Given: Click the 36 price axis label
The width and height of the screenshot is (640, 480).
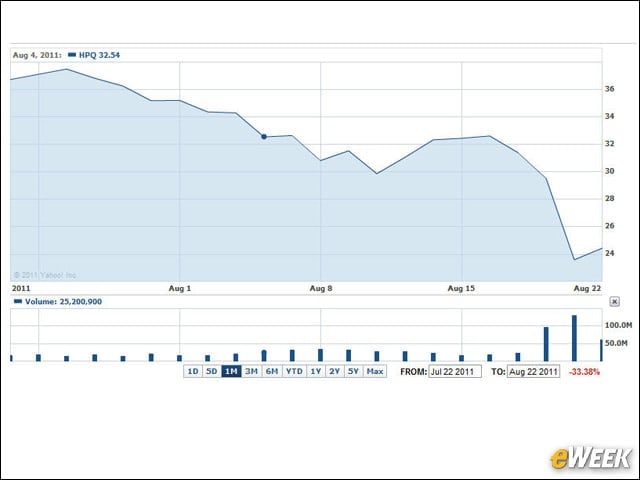Looking at the screenshot, I should pyautogui.click(x=609, y=89).
